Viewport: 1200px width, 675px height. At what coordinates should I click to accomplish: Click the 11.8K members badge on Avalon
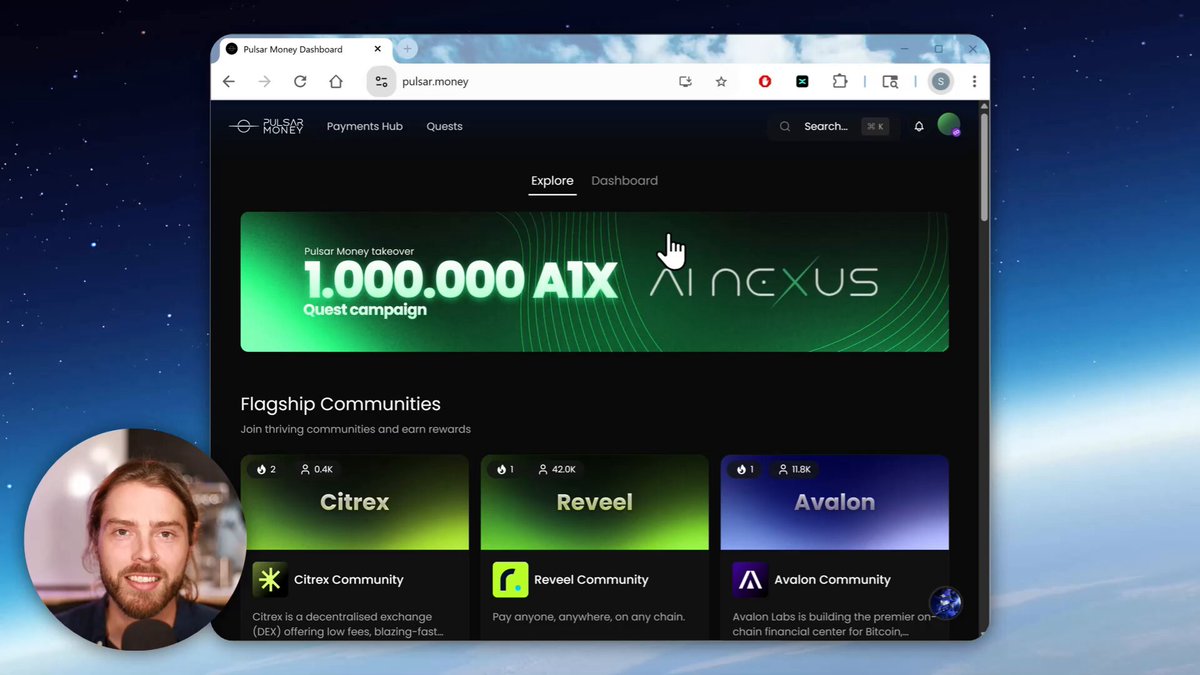click(795, 469)
